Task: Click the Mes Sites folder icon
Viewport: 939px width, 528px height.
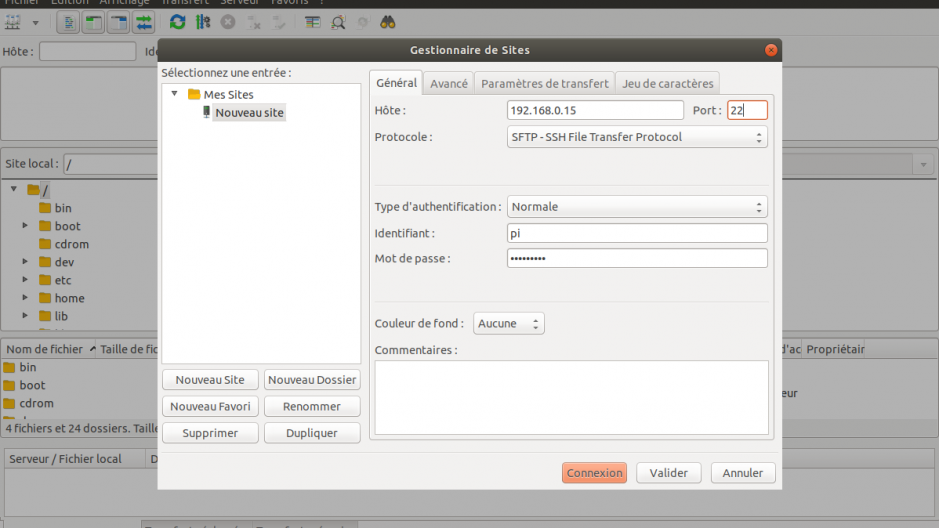Action: (x=193, y=94)
